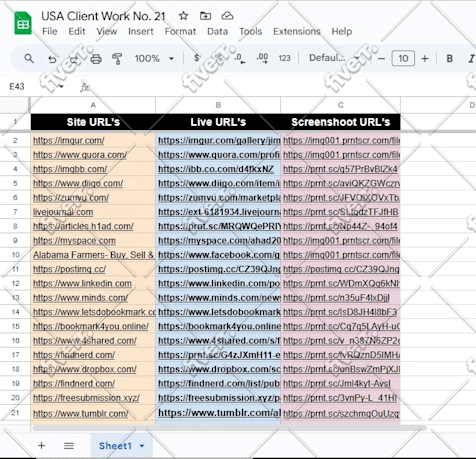Rename the document title USA Client Work
The height and width of the screenshot is (459, 476).
click(x=103, y=16)
